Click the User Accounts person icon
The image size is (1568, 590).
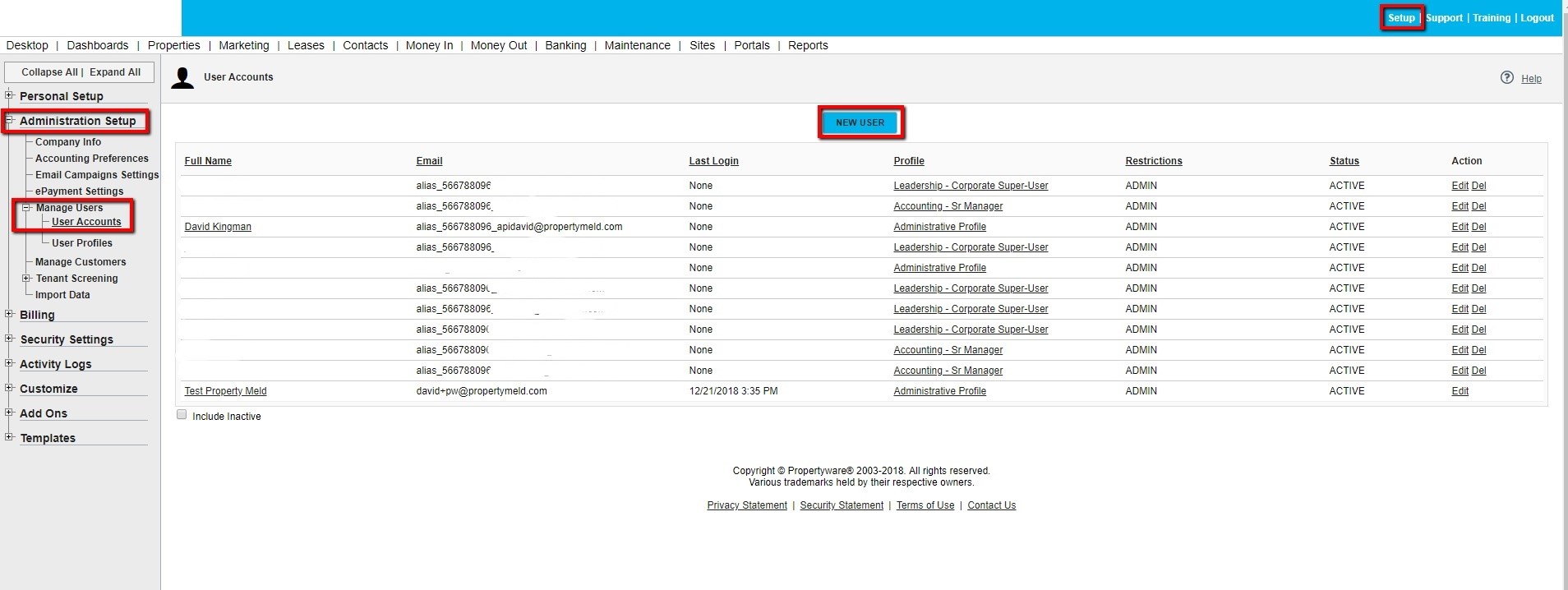tap(182, 78)
